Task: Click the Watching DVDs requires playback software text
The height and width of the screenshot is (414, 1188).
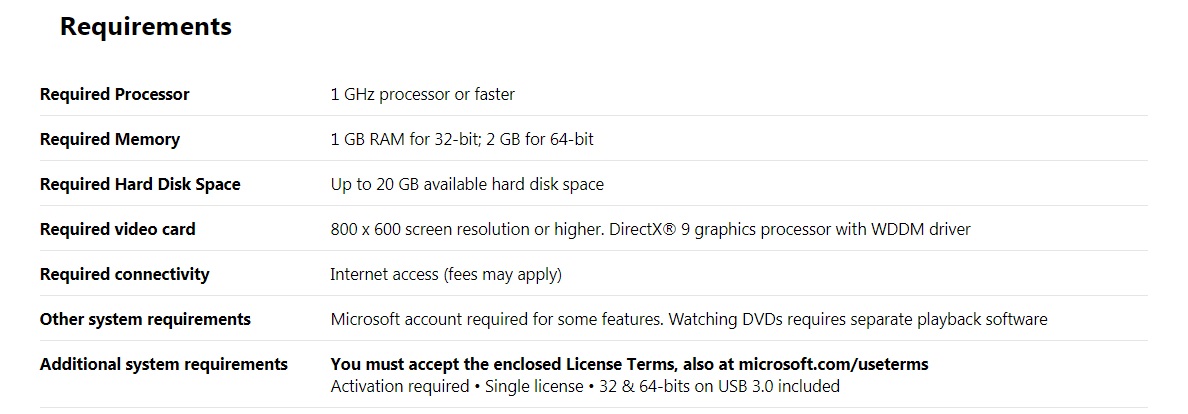Action: (x=858, y=319)
